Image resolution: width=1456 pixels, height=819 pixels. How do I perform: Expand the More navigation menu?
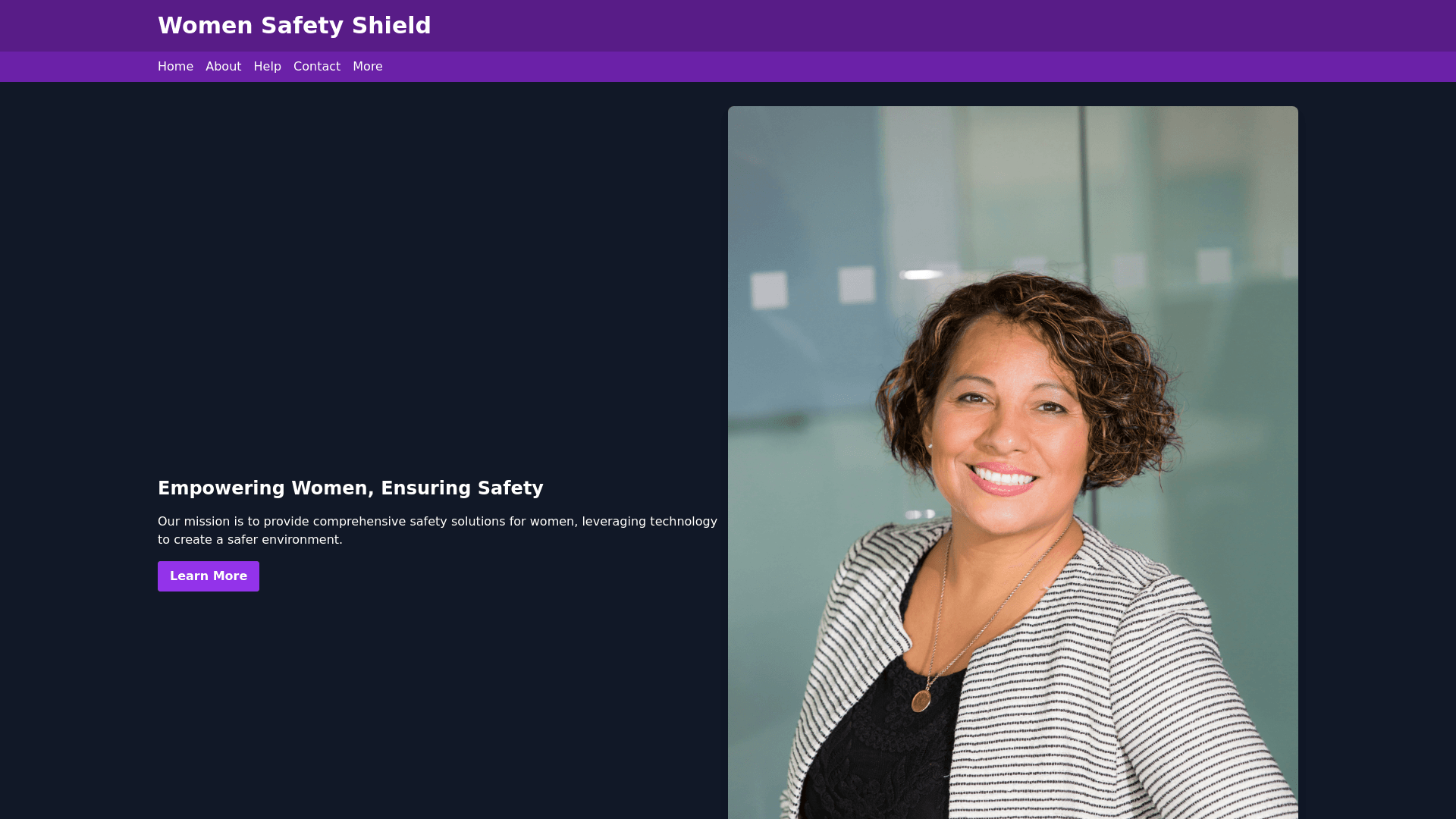(x=368, y=67)
